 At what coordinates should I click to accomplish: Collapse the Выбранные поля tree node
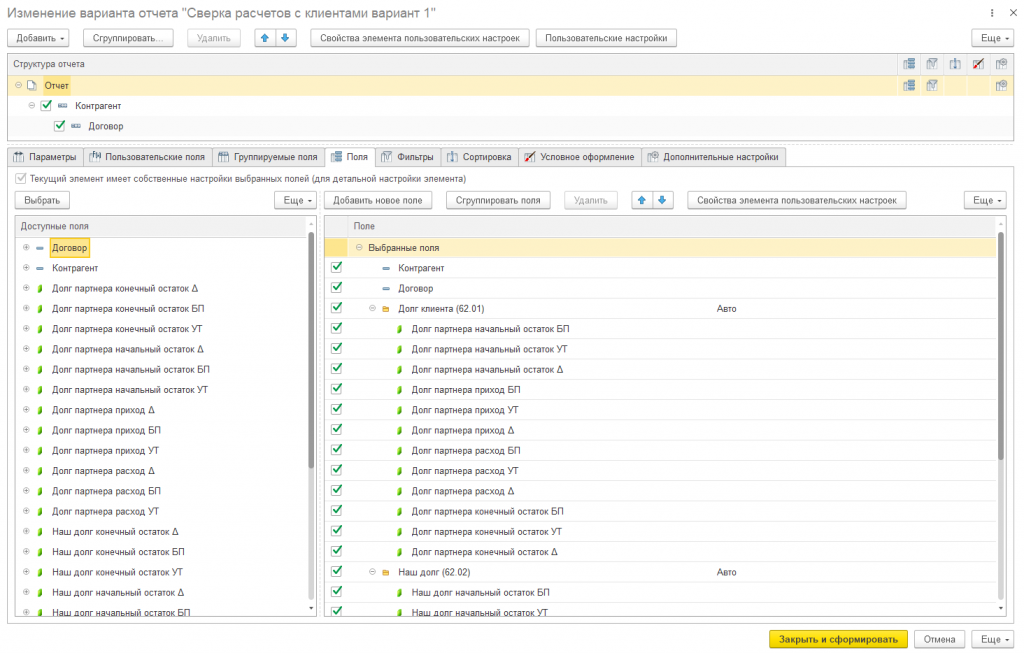(x=359, y=247)
